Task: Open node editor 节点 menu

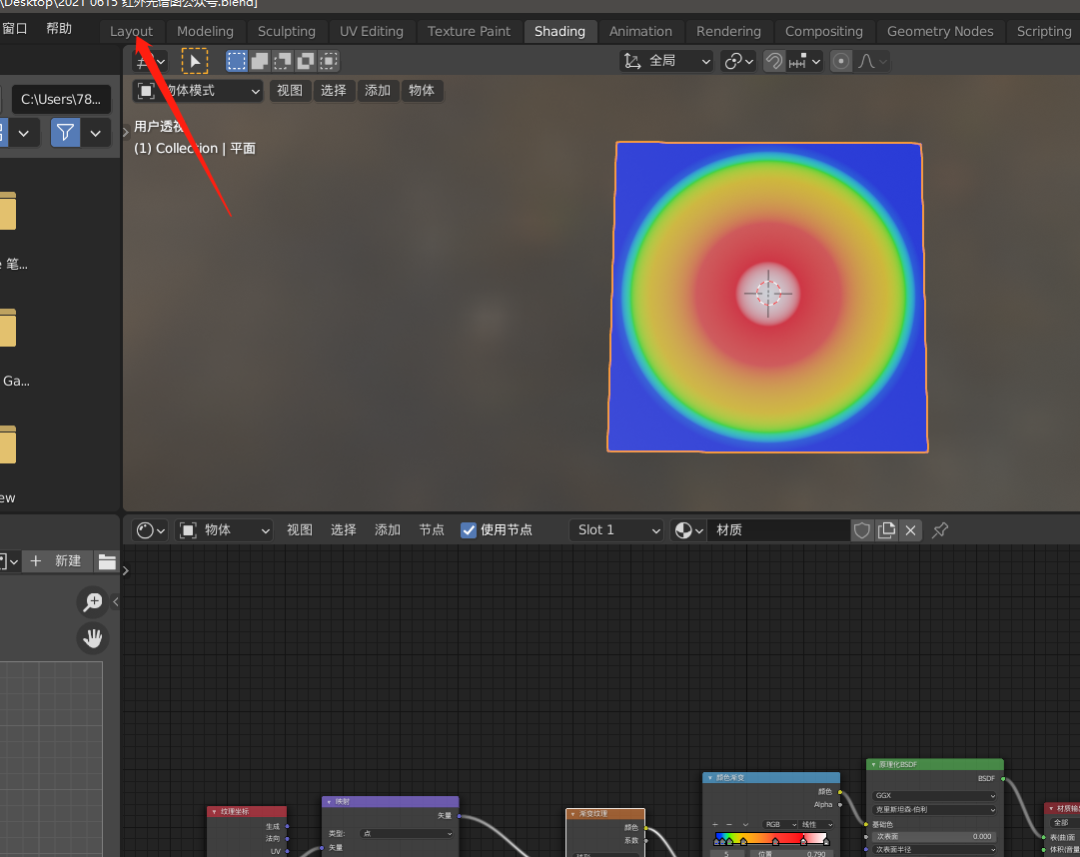Action: tap(431, 530)
